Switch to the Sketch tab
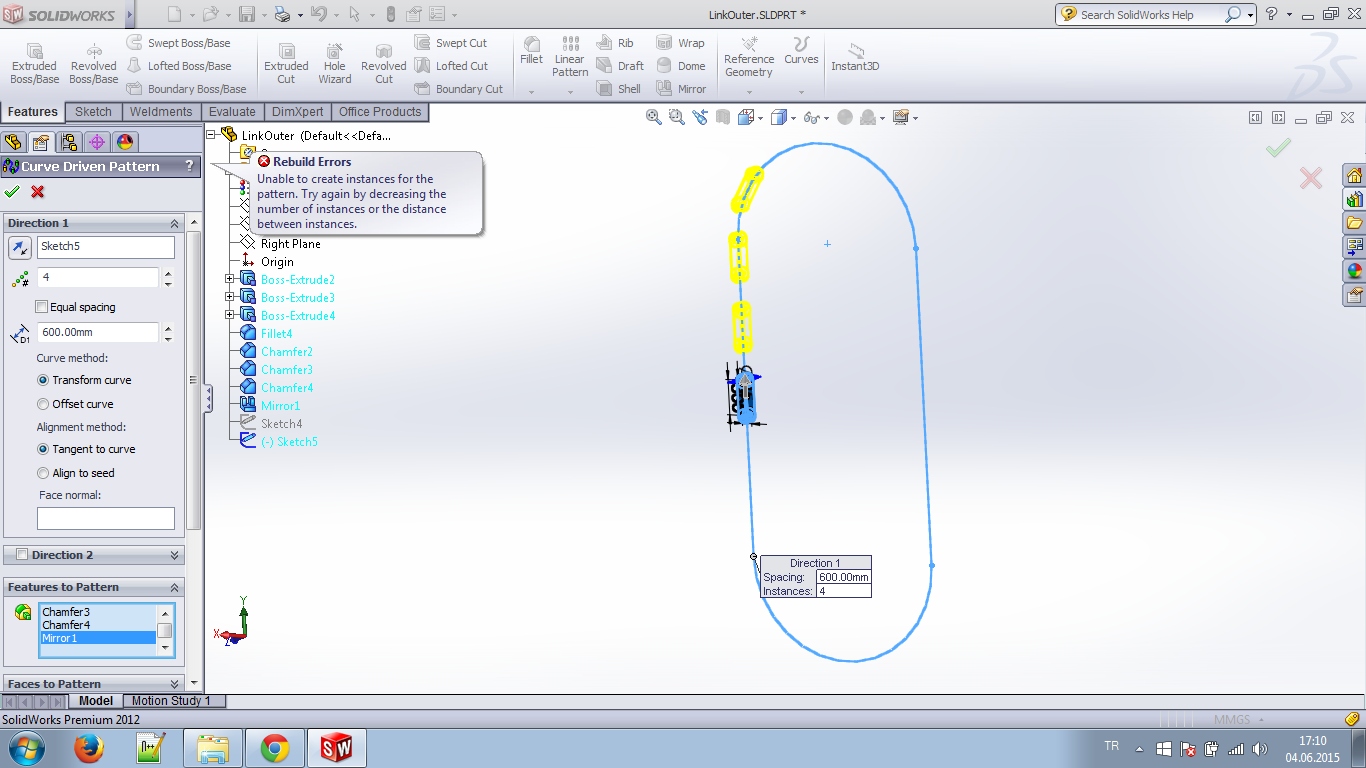1366x768 pixels. tap(94, 112)
